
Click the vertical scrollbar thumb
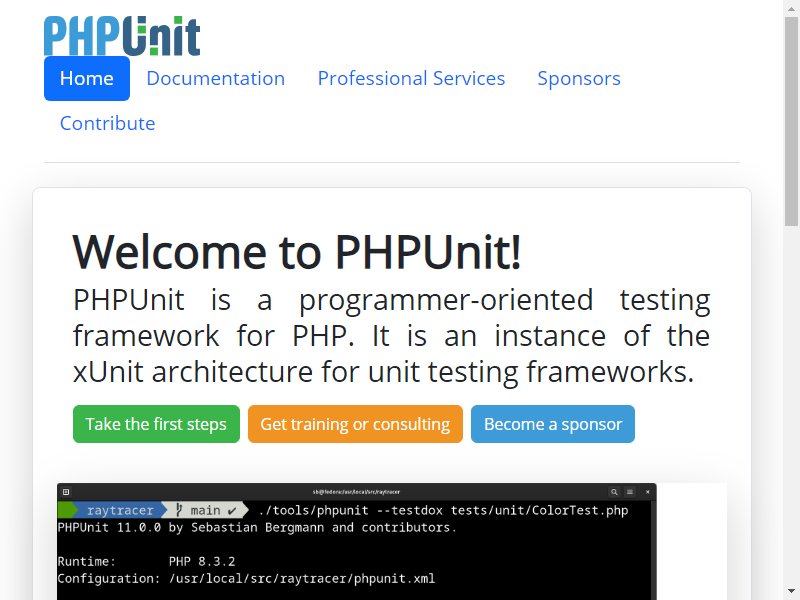(791, 121)
